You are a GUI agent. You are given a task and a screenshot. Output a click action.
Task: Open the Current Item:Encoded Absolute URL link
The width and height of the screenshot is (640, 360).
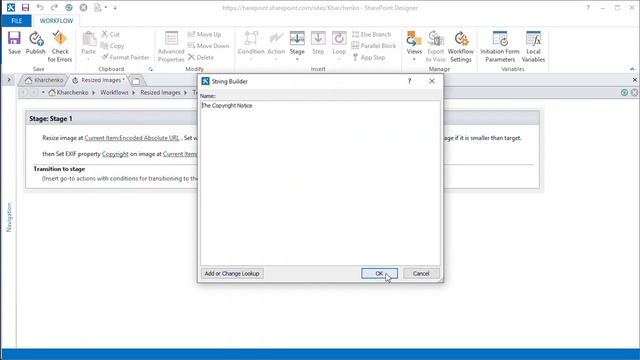pos(132,138)
